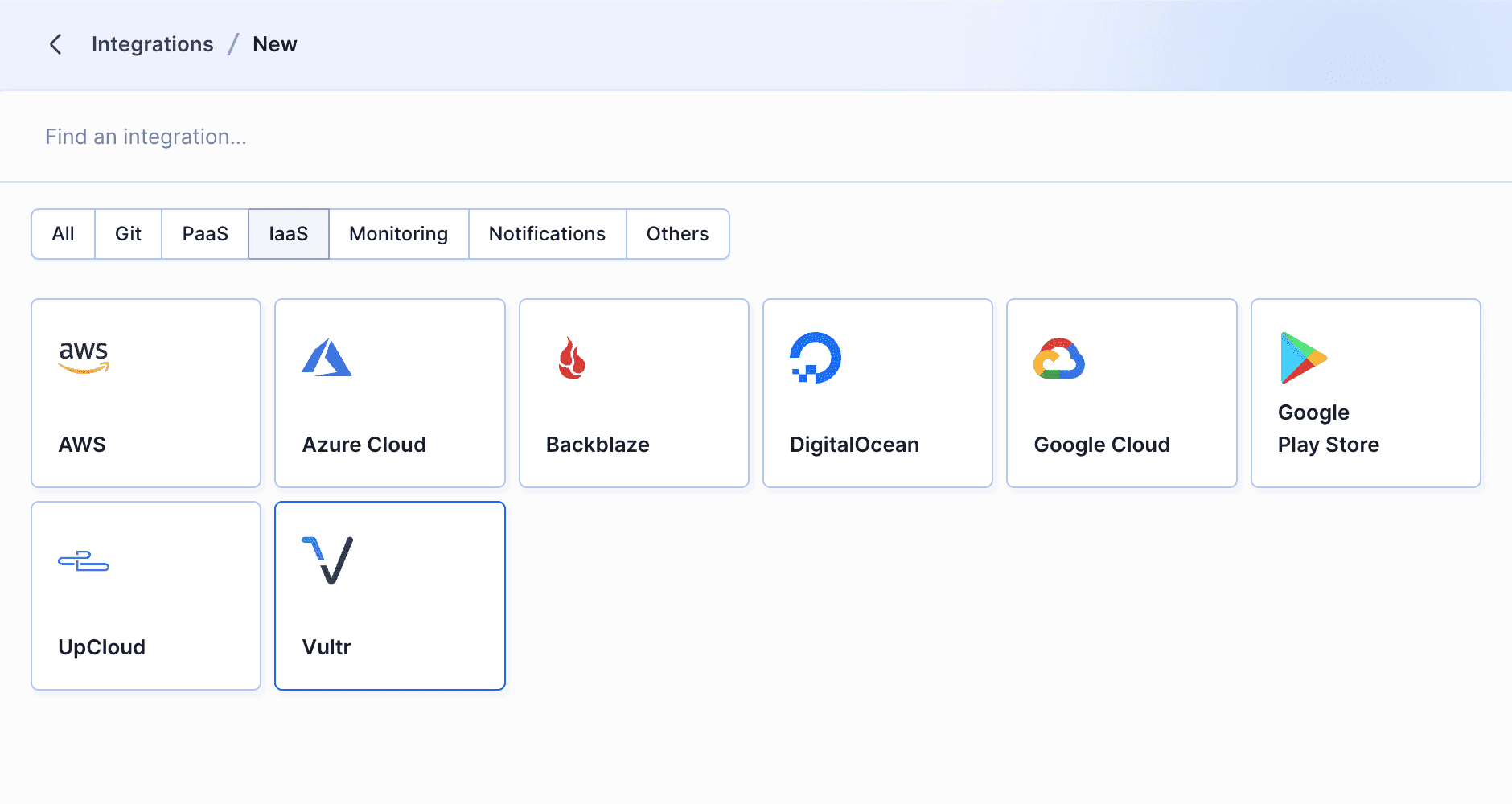Choose the Google Play Store card label
This screenshot has width=1512, height=804.
(x=1329, y=429)
